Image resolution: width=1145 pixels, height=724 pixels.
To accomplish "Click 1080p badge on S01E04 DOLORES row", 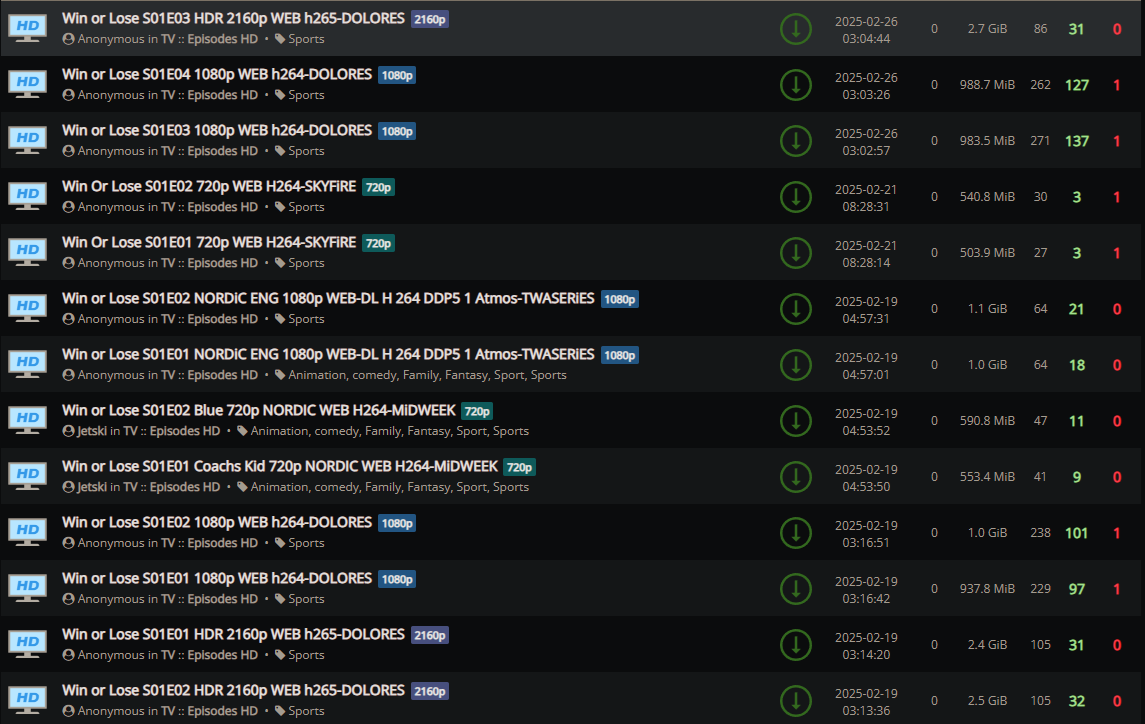I will 397,75.
